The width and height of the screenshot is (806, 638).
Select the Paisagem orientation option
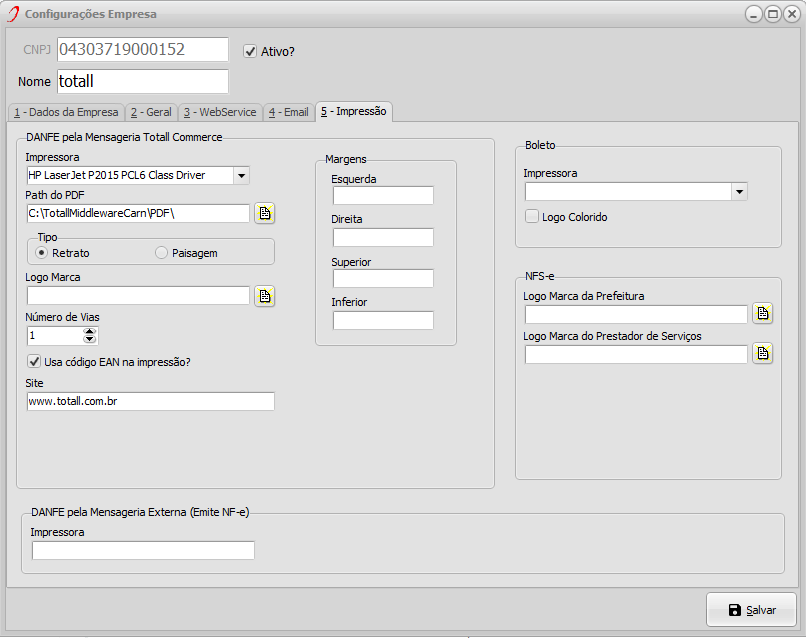[x=162, y=253]
